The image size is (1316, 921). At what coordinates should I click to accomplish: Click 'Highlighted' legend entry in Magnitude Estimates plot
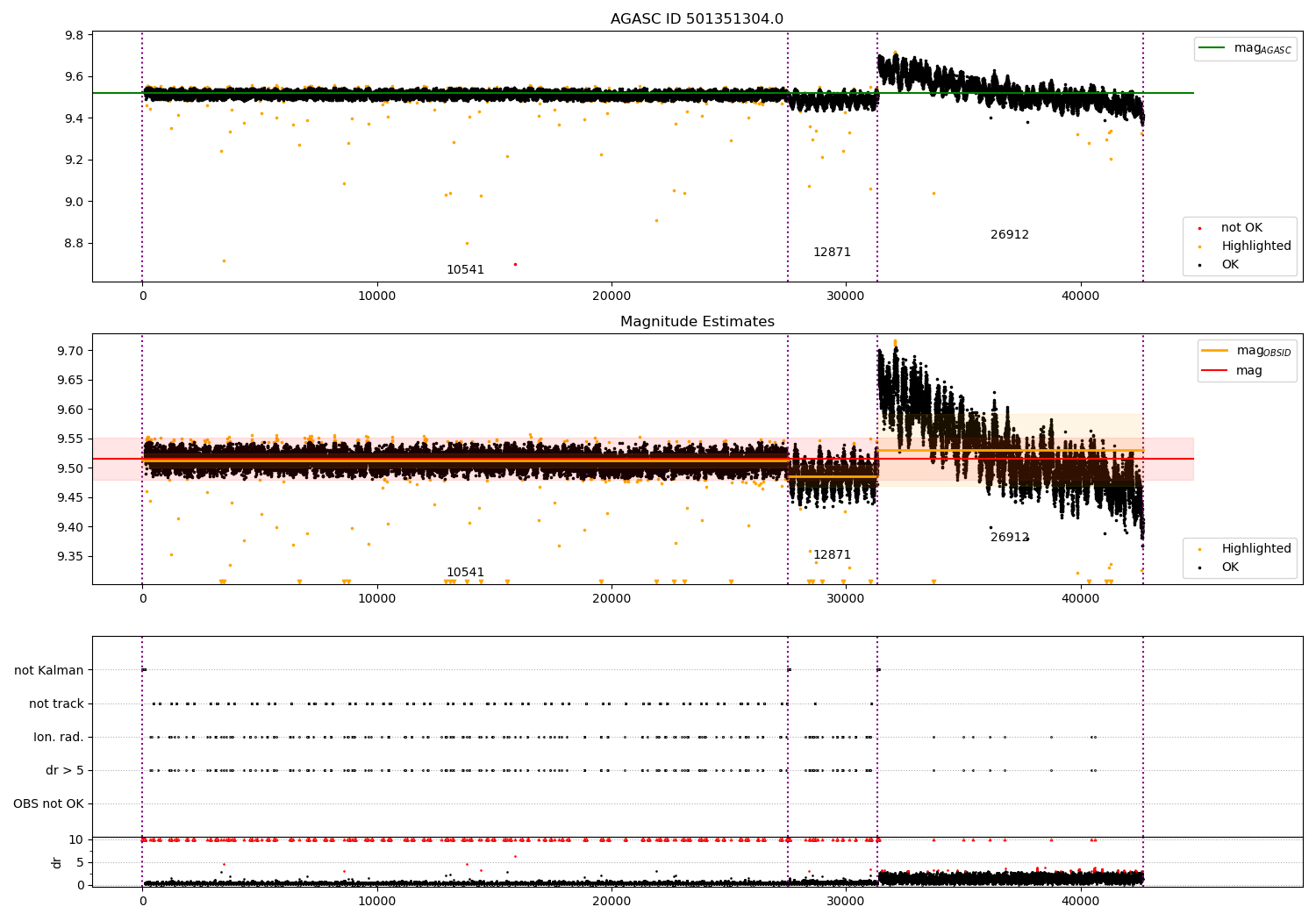coord(1256,549)
